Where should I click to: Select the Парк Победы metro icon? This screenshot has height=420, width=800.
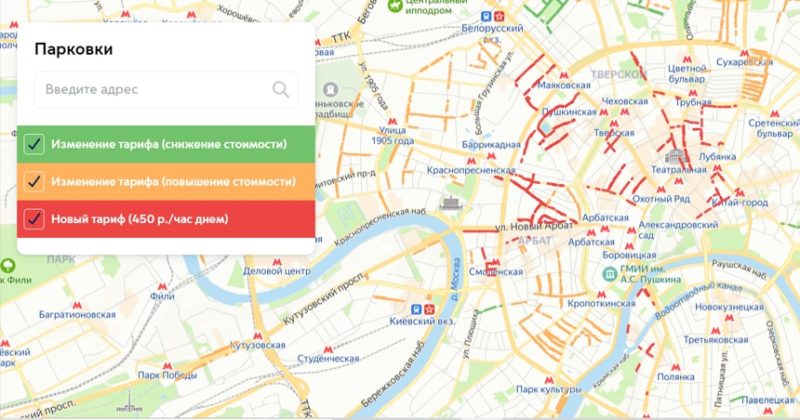pyautogui.click(x=167, y=365)
